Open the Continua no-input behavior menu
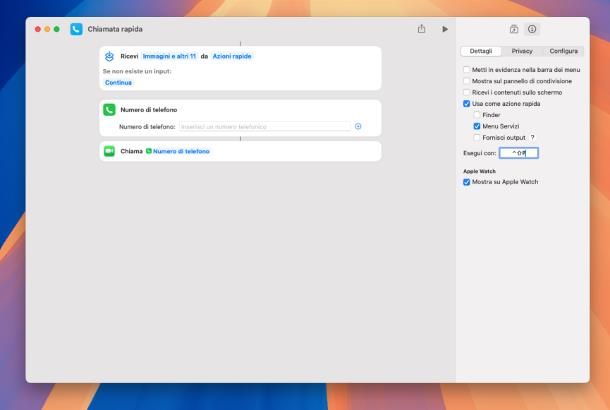The width and height of the screenshot is (610, 410). pyautogui.click(x=118, y=82)
